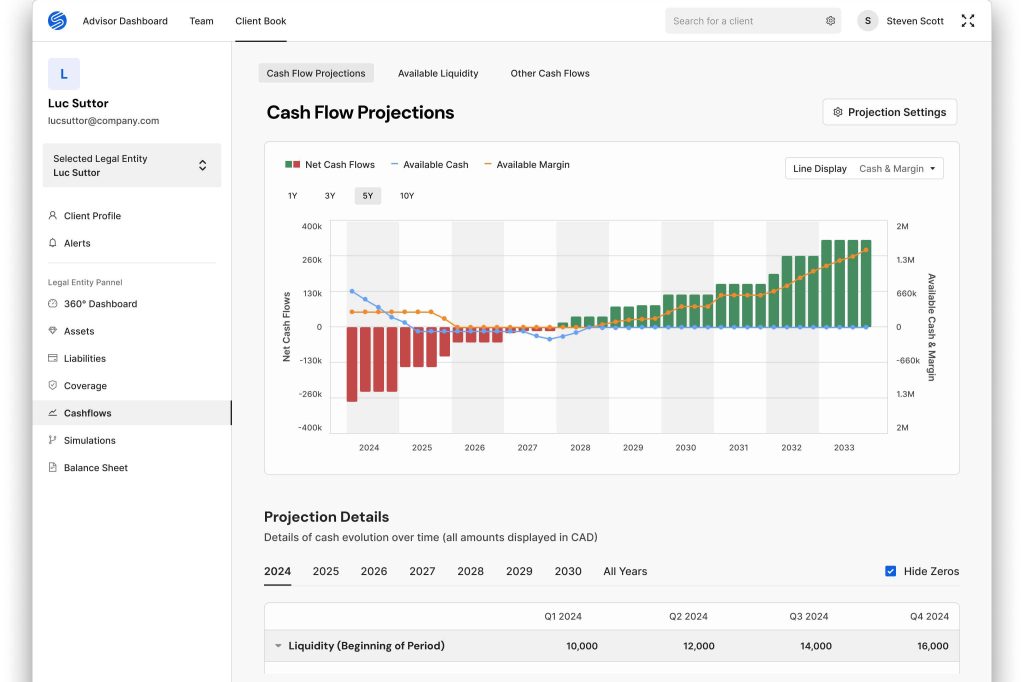Select the 3Y chart range
Screen dimensions: 1024x682
(330, 195)
